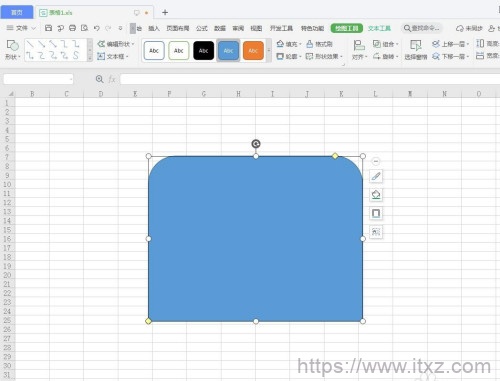Click the Name Box input field

tap(38, 79)
